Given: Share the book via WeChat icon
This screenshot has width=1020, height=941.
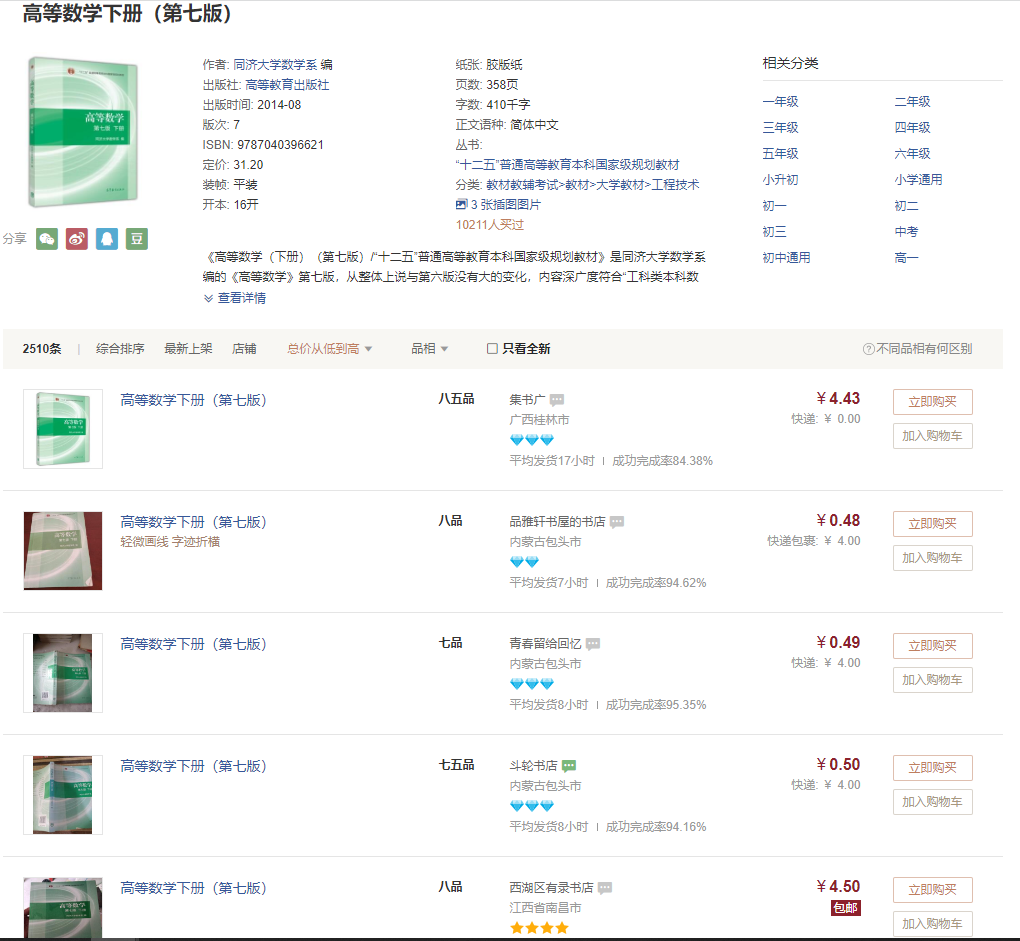Looking at the screenshot, I should [x=46, y=240].
